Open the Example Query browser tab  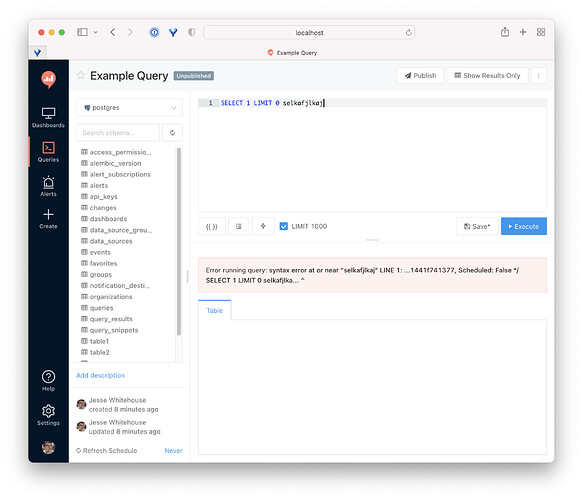(292, 53)
